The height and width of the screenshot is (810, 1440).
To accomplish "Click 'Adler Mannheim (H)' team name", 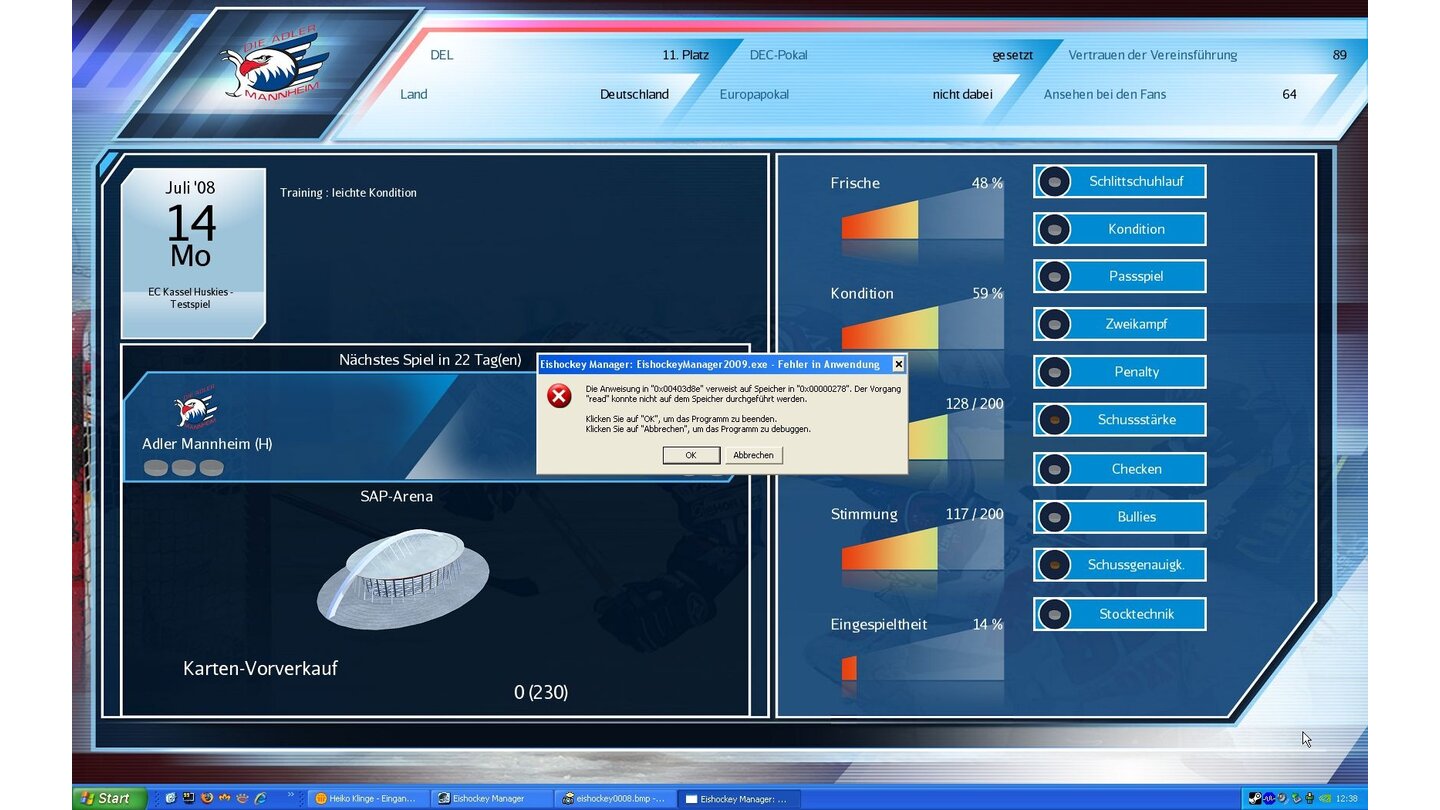I will click(x=207, y=444).
